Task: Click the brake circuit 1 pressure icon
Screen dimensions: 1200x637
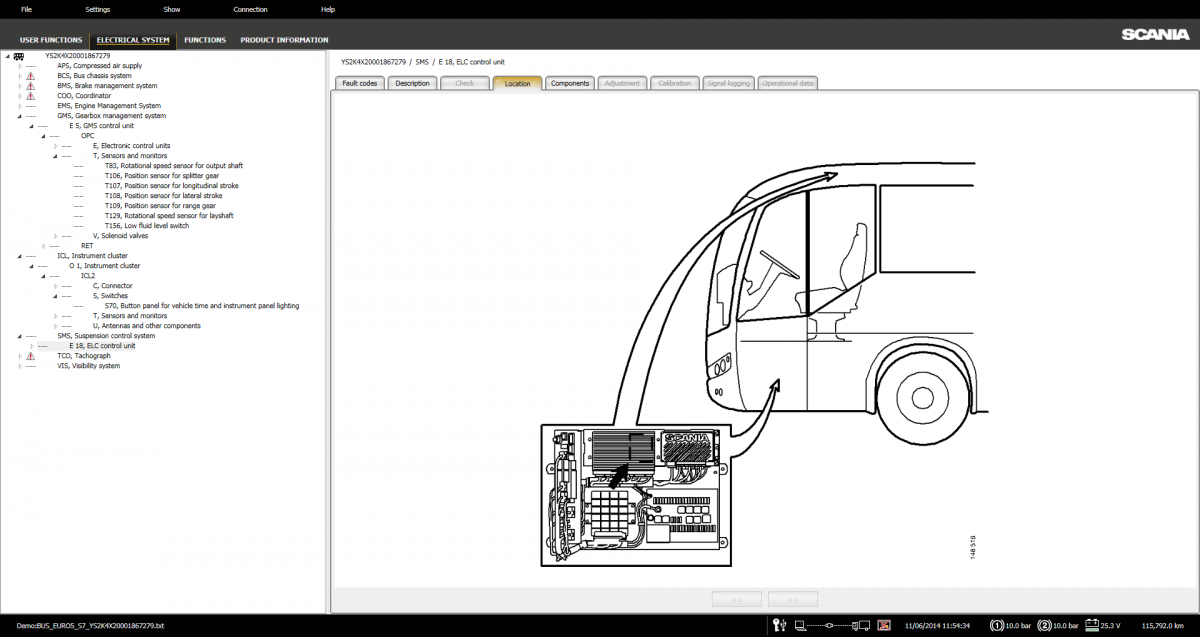Action: click(x=997, y=626)
